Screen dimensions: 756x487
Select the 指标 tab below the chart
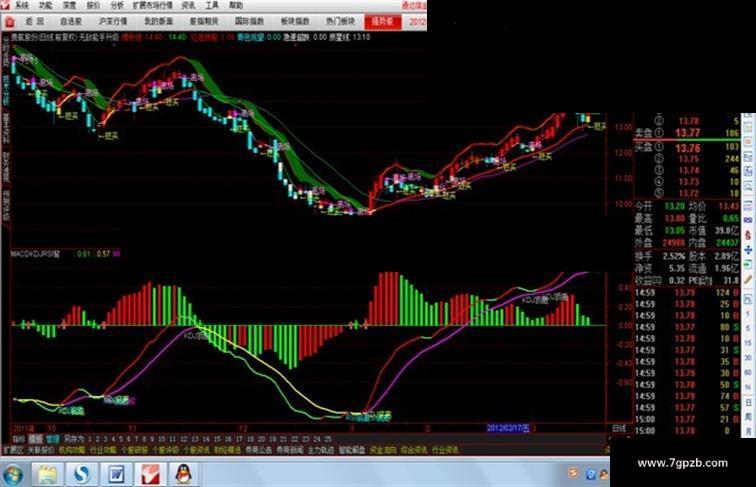[19, 439]
